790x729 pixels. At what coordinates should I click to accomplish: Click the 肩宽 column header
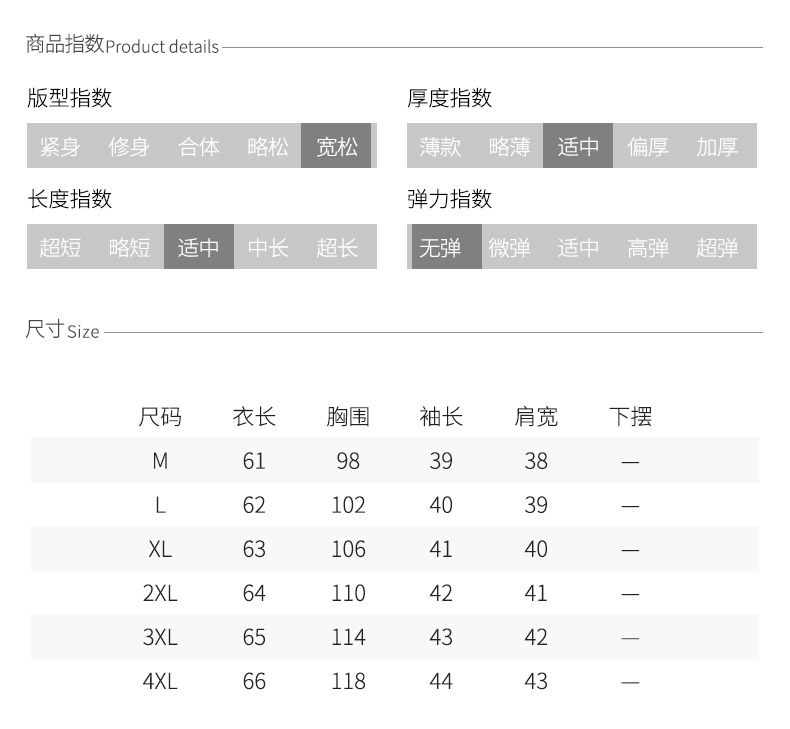click(x=536, y=416)
